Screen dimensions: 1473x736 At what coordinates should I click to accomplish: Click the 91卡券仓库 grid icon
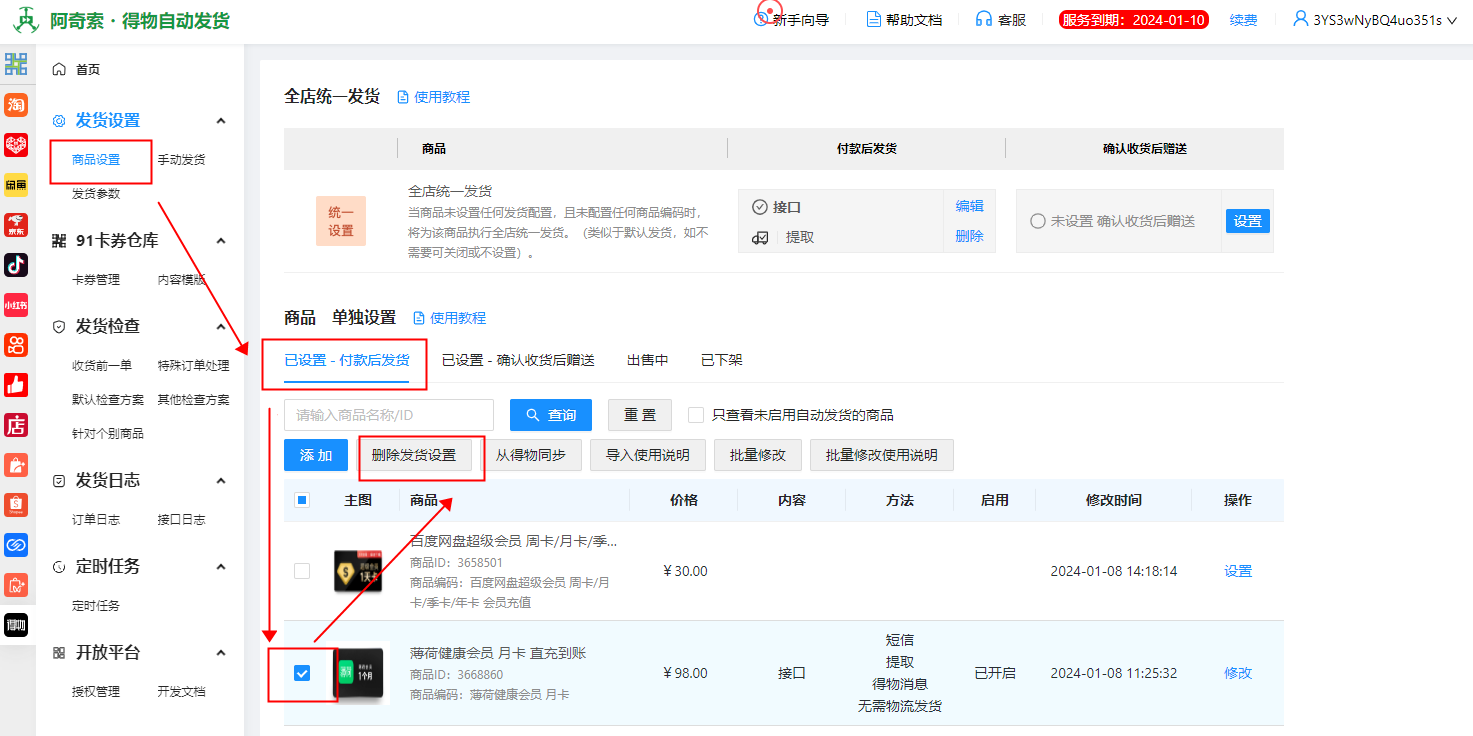coord(59,240)
